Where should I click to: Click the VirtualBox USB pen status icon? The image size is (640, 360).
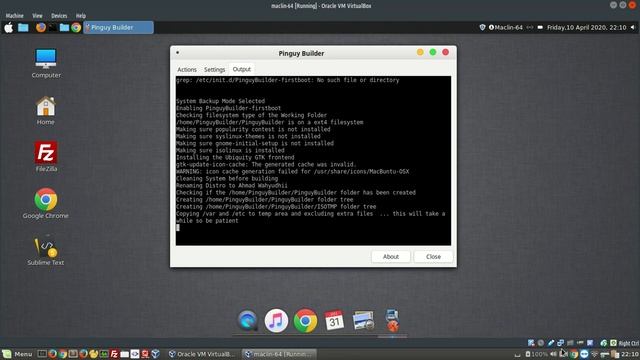(x=551, y=343)
